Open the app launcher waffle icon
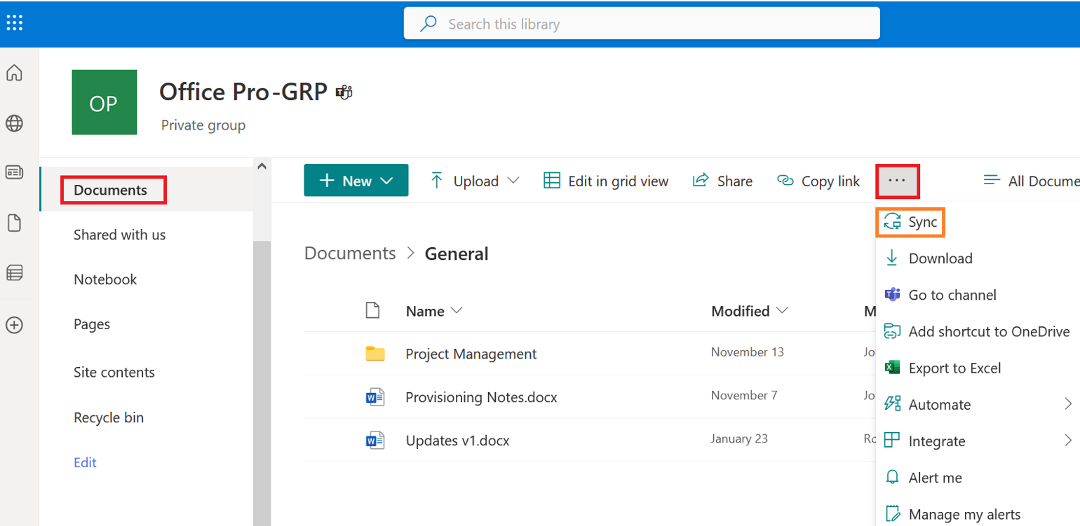 pos(15,23)
